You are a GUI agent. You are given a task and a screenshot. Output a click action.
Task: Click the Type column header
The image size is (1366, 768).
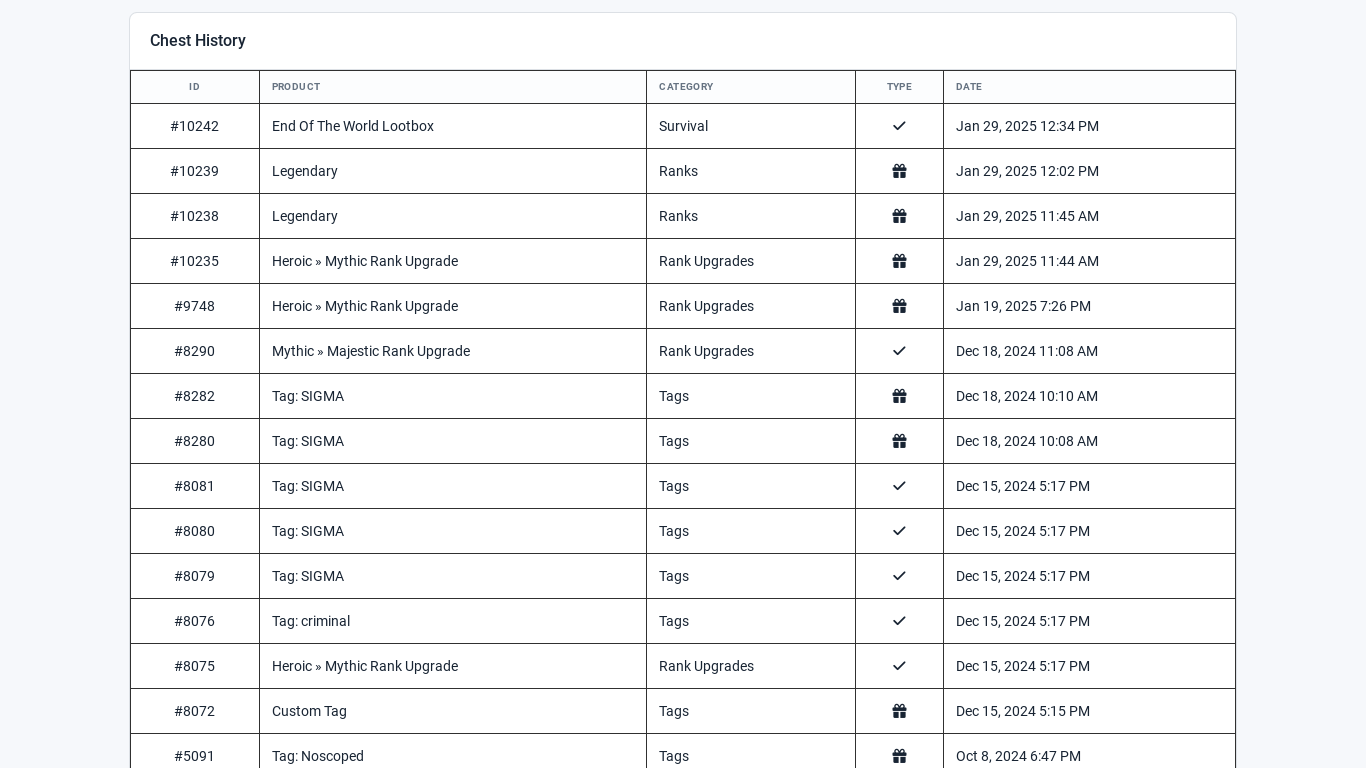[899, 87]
